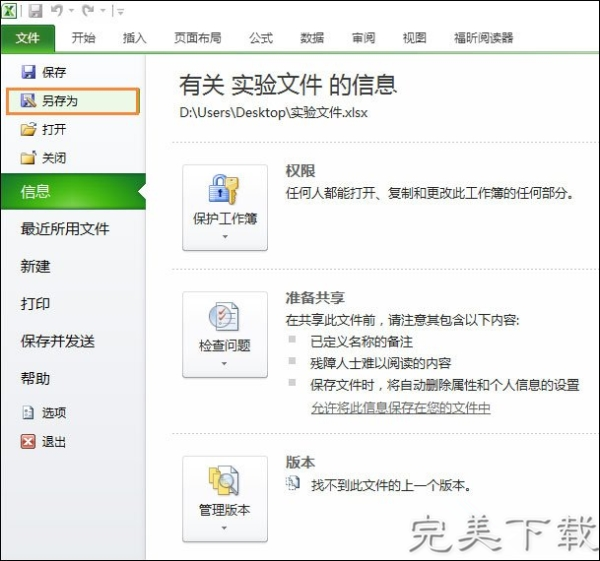The image size is (600, 561).
Task: Open the Undo history dropdown arrow
Action: click(x=72, y=11)
